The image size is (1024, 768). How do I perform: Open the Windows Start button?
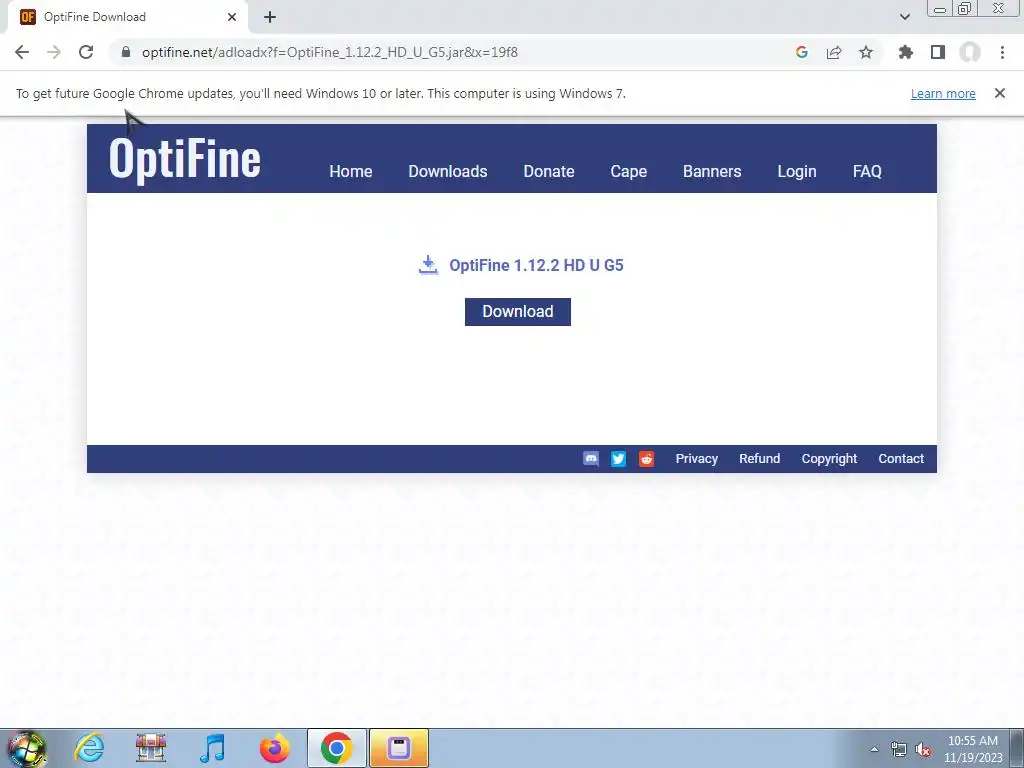pyautogui.click(x=27, y=748)
